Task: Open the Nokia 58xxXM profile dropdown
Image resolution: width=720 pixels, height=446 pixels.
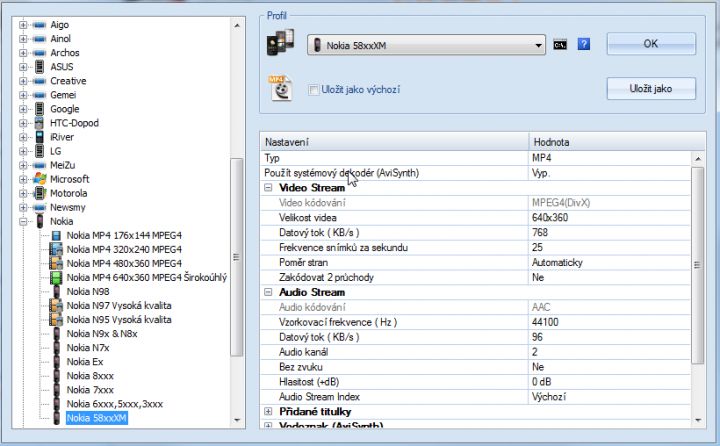Action: pyautogui.click(x=426, y=45)
